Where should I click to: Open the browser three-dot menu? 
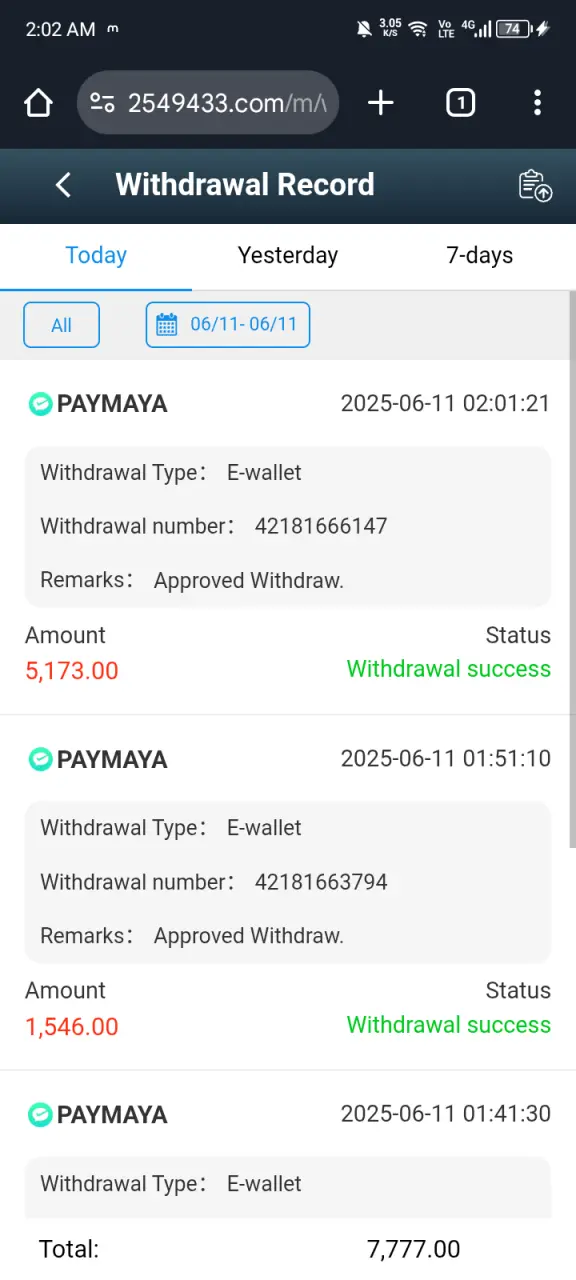click(537, 103)
